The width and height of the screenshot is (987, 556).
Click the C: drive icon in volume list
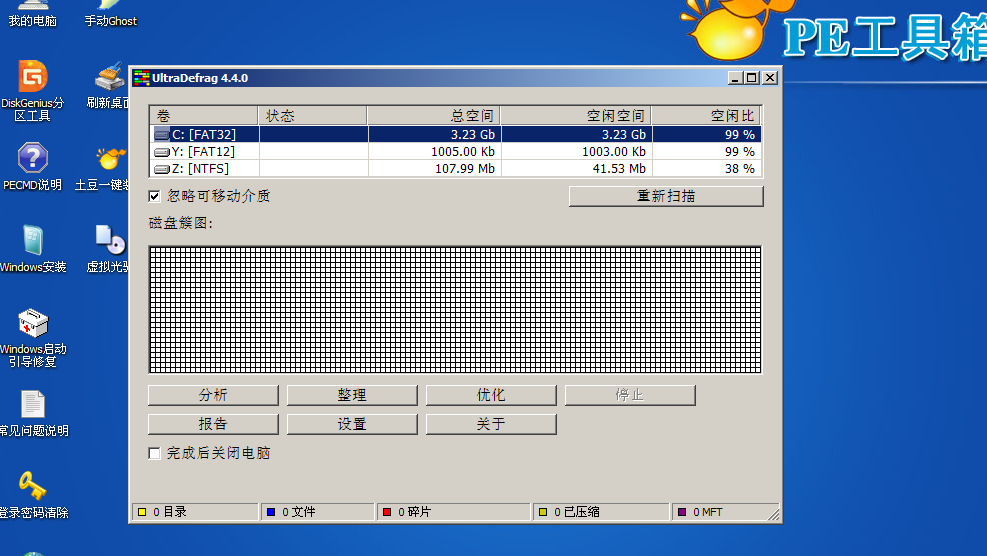162,135
